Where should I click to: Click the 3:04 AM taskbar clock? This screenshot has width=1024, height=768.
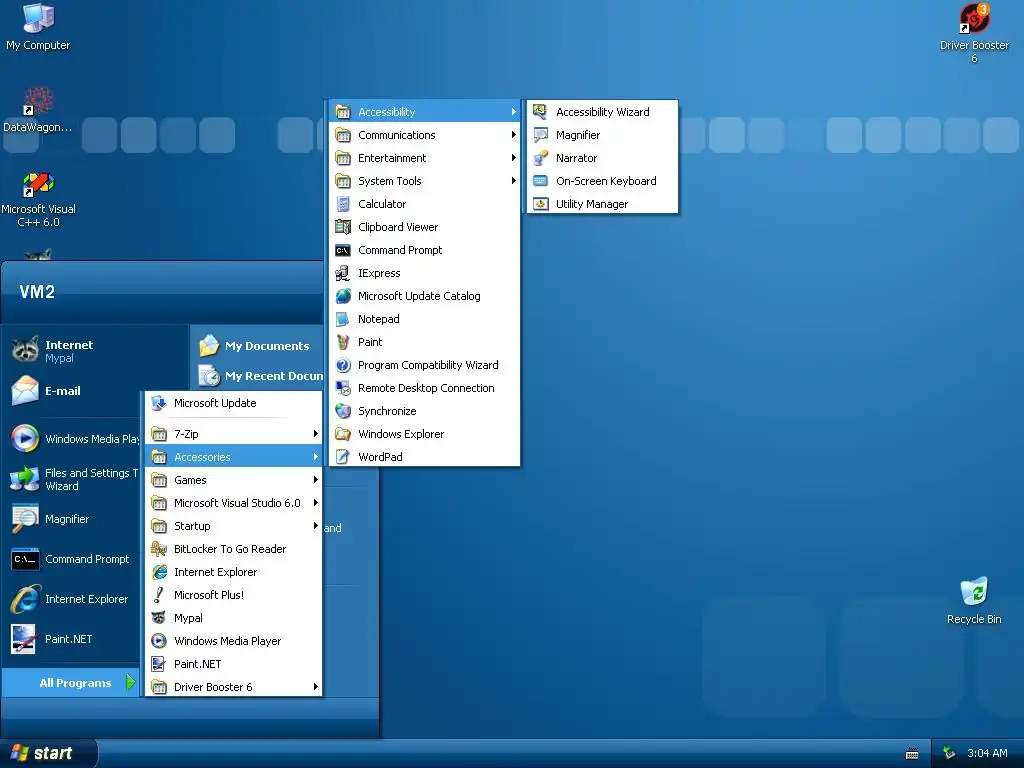987,753
